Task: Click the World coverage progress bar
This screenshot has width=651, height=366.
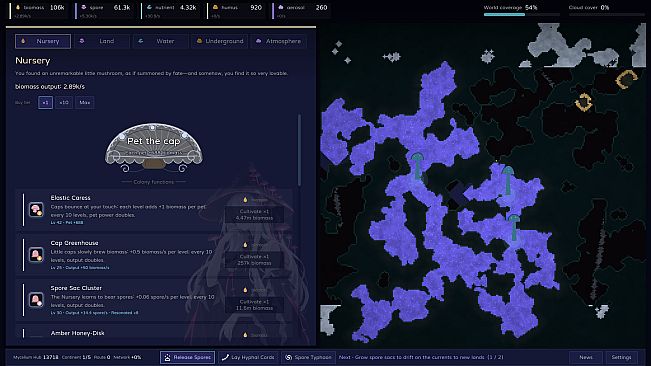Action: pyautogui.click(x=522, y=15)
